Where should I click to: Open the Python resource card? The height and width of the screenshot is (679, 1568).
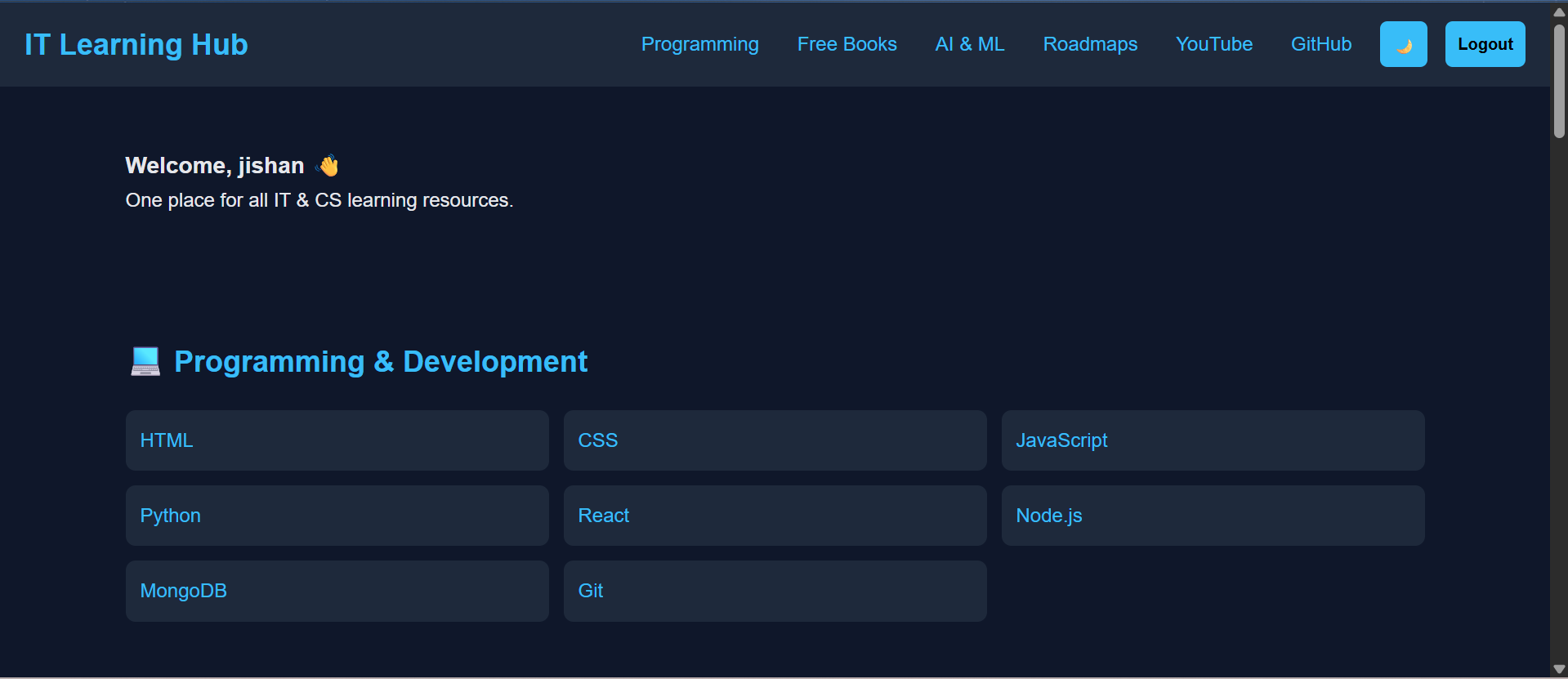(x=337, y=516)
